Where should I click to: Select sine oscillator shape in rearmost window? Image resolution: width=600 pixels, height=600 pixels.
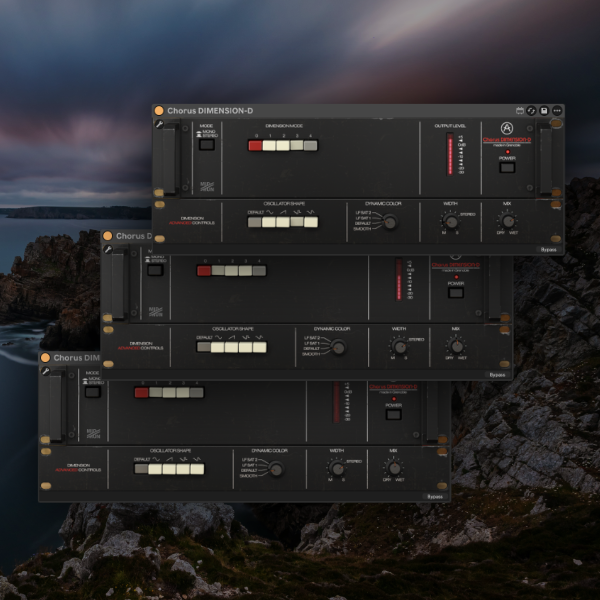(155, 469)
